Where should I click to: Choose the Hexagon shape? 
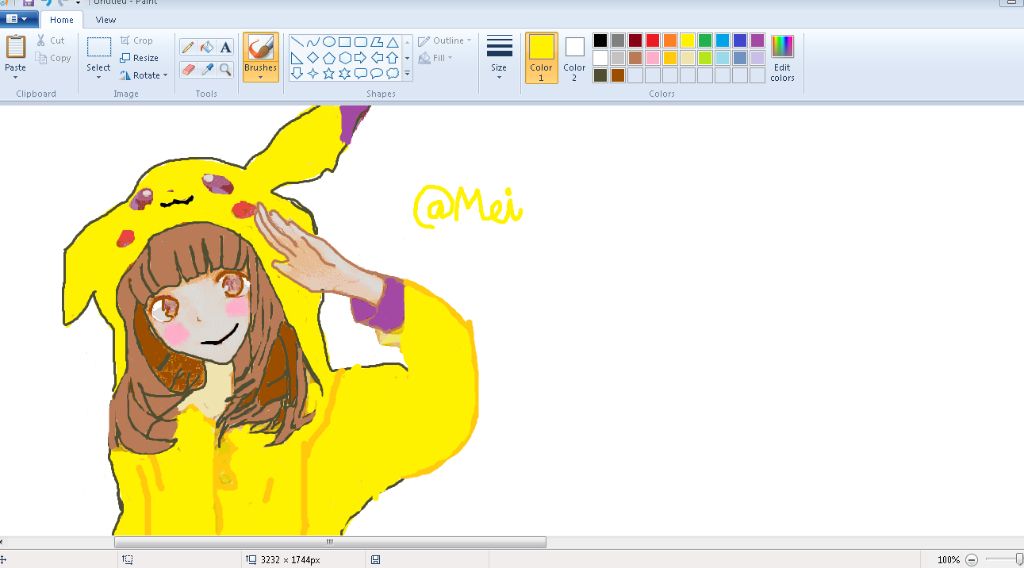click(x=345, y=57)
